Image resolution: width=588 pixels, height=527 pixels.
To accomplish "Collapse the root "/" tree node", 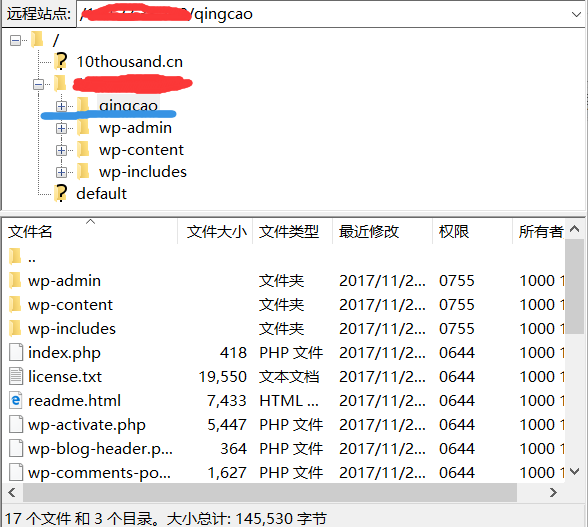I will tap(15, 40).
